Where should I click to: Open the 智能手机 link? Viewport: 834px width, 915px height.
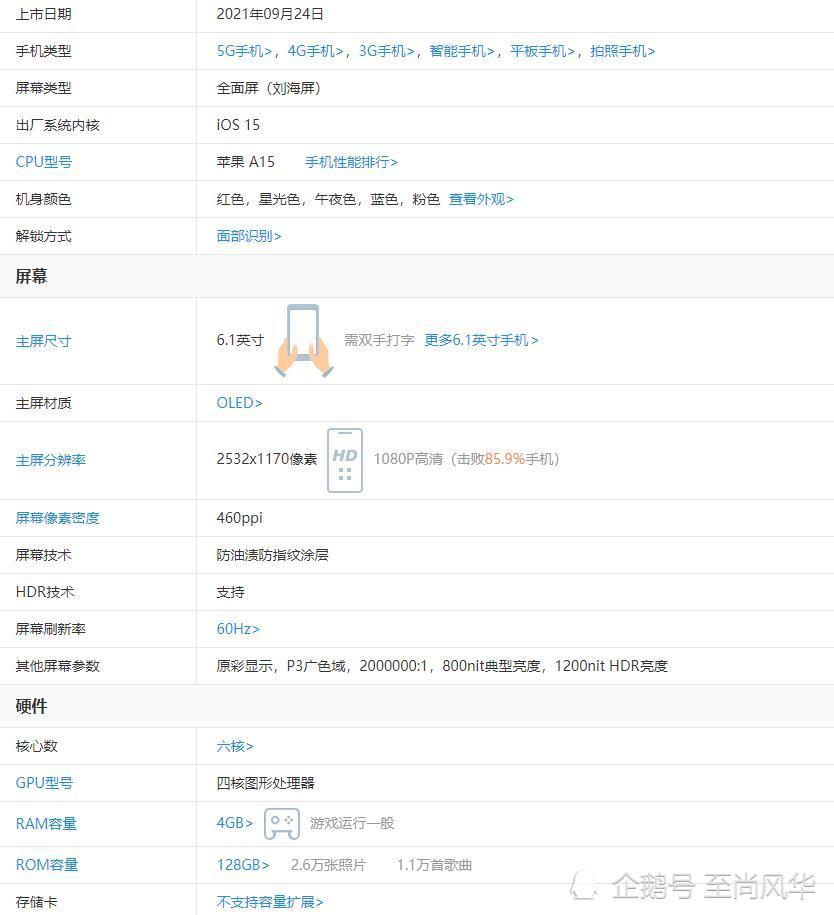pyautogui.click(x=462, y=51)
